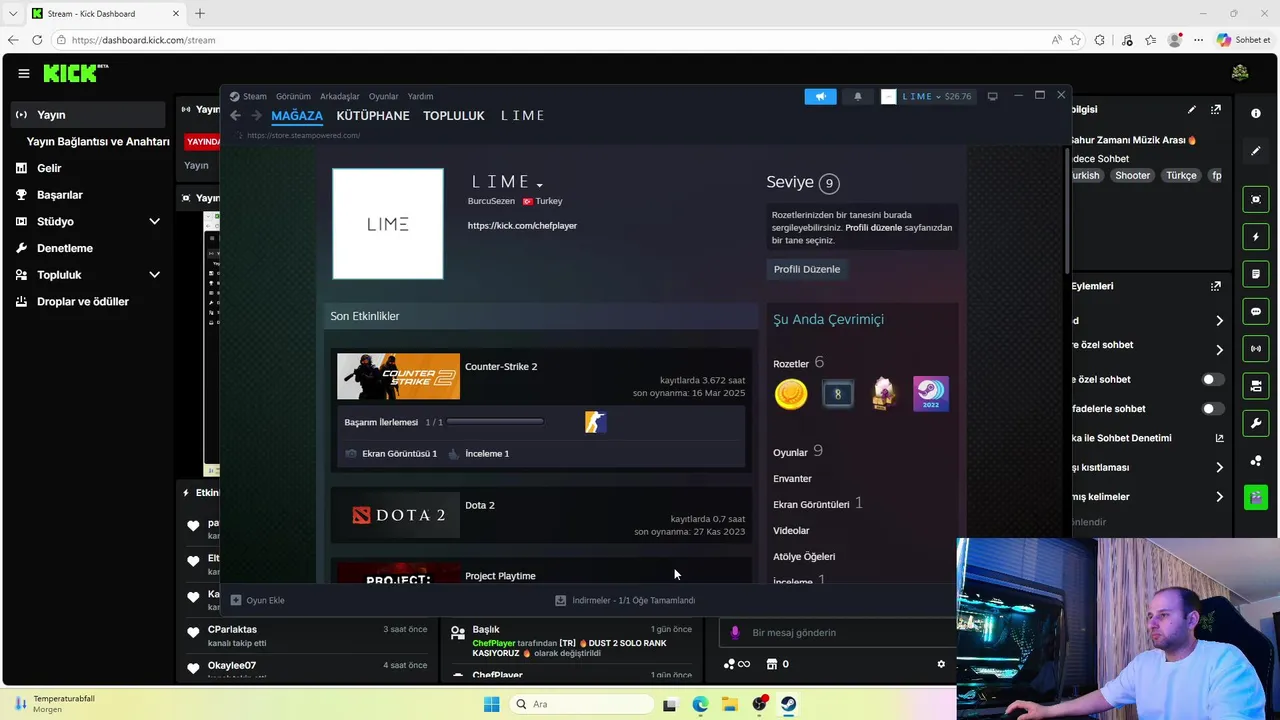Image resolution: width=1280 pixels, height=720 pixels.
Task: Switch to the MAĞAZA tab
Action: 297,116
